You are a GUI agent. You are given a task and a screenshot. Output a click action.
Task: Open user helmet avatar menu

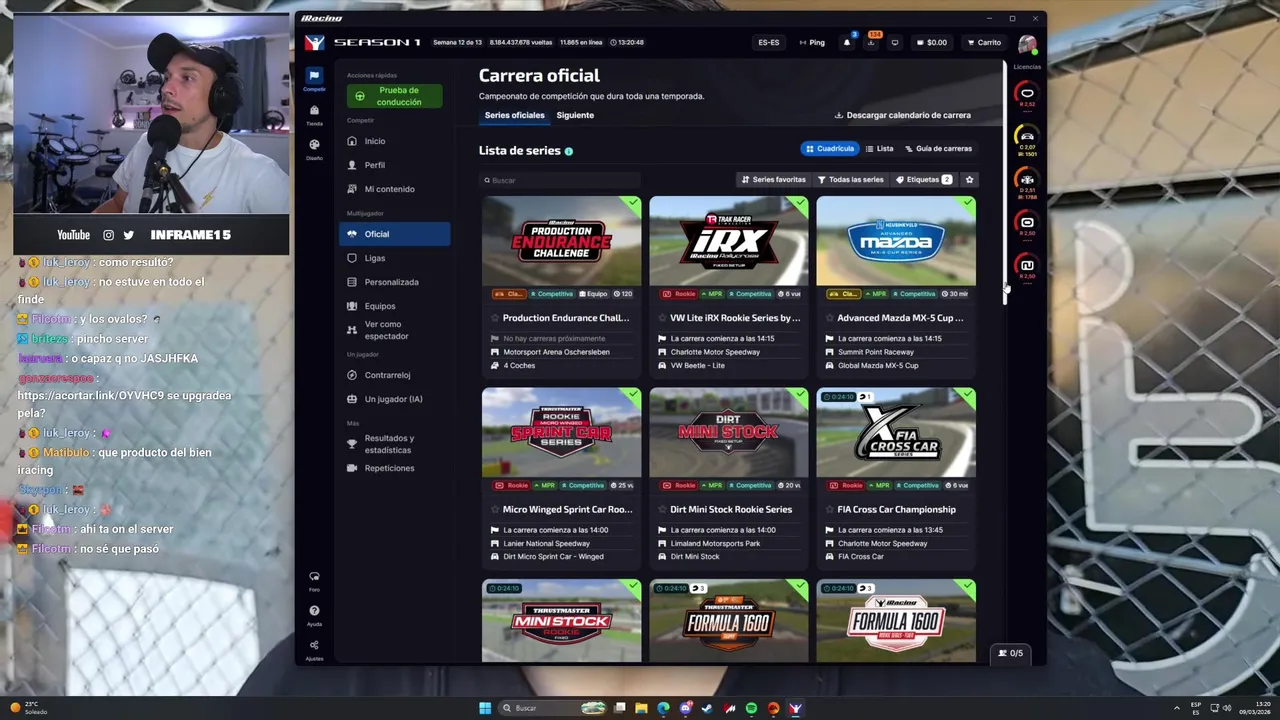(1027, 43)
